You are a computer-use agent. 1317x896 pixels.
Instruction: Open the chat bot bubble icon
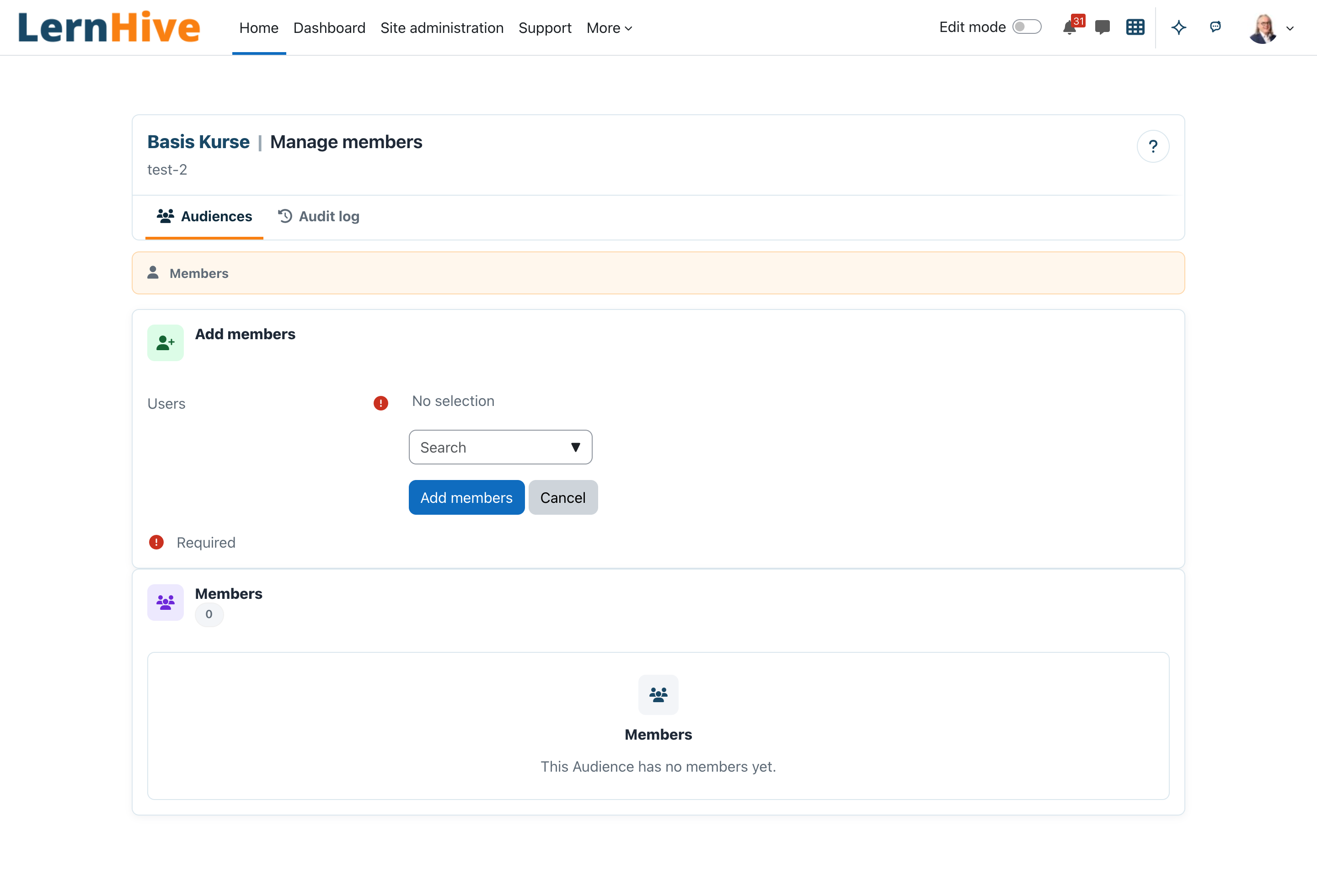1215,27
